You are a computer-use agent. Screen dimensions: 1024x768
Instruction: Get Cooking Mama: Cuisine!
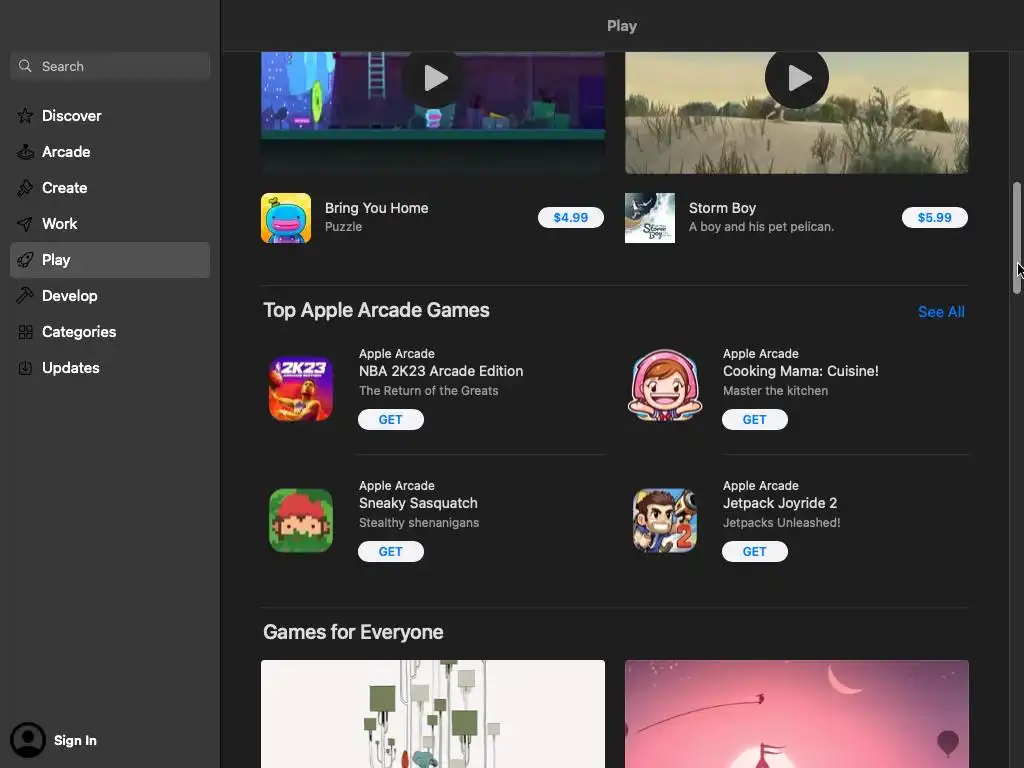pos(754,419)
